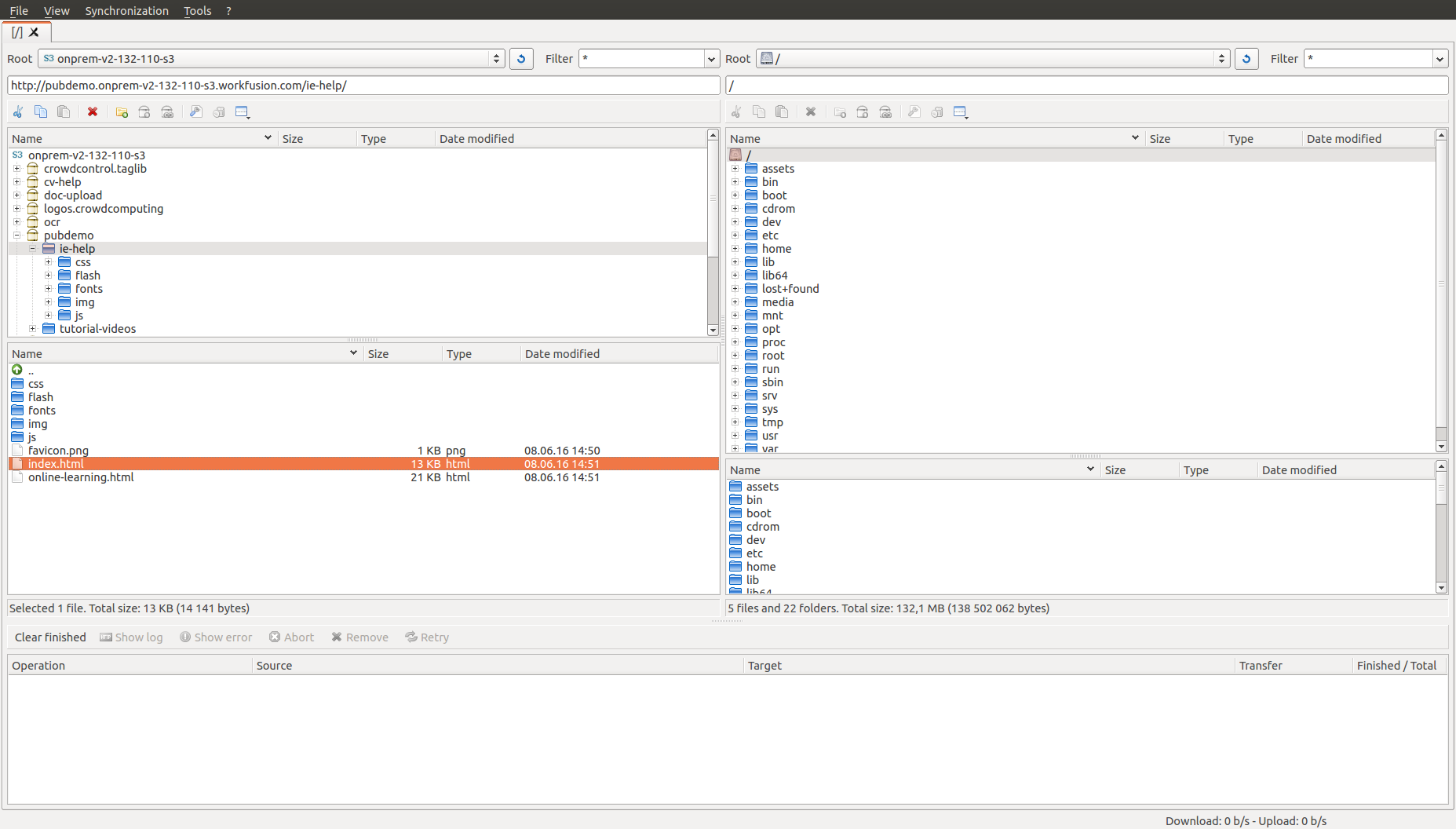Sort the transfer queue by Operation column
This screenshot has width=1456, height=829.
pos(130,666)
